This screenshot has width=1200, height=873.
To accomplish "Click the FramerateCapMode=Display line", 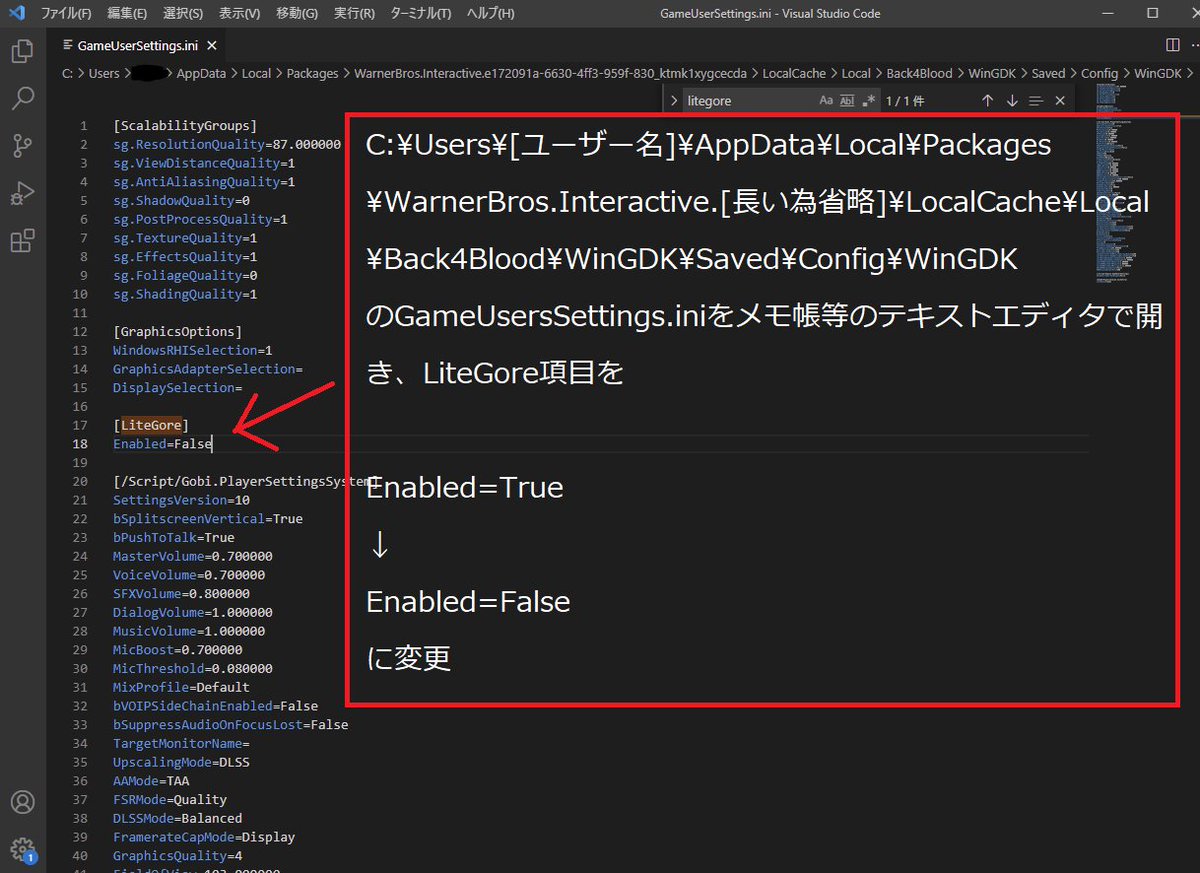I will (204, 837).
